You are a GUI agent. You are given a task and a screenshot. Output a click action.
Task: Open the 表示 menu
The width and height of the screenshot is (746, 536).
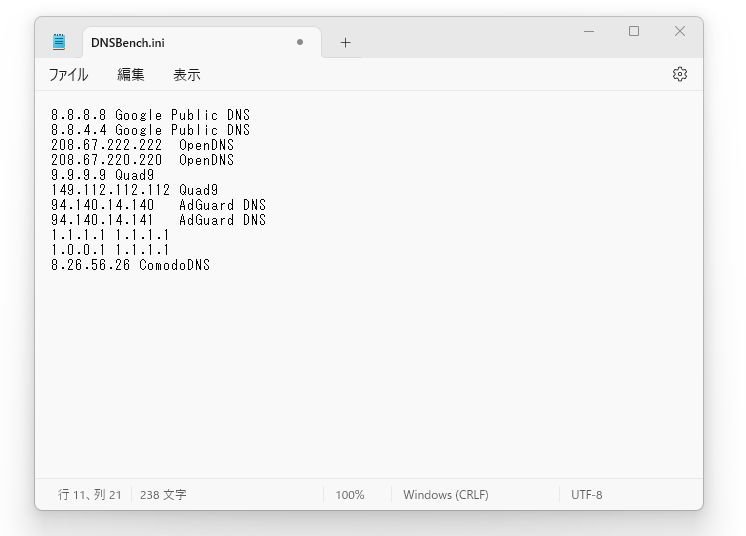click(x=186, y=75)
